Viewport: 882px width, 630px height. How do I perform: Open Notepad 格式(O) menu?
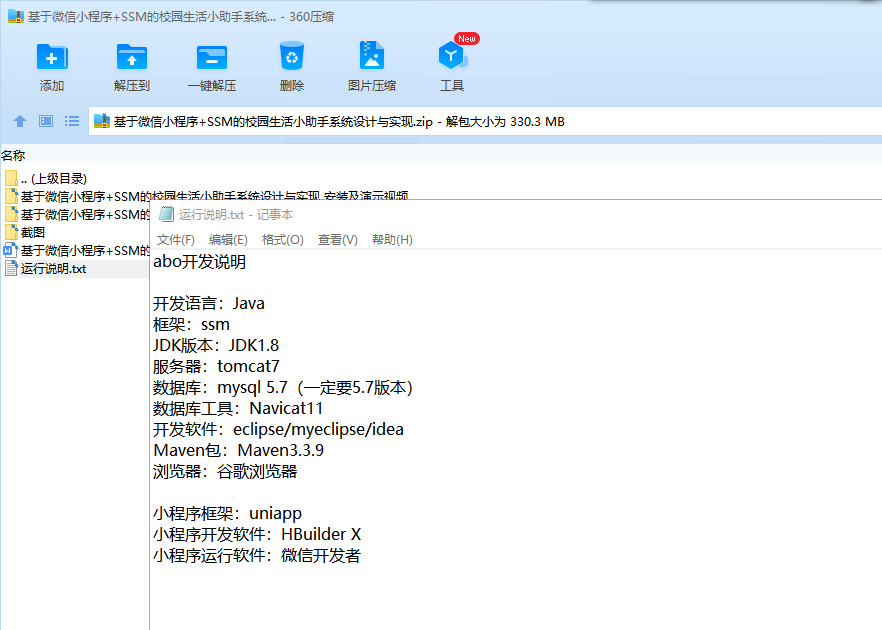click(x=282, y=240)
